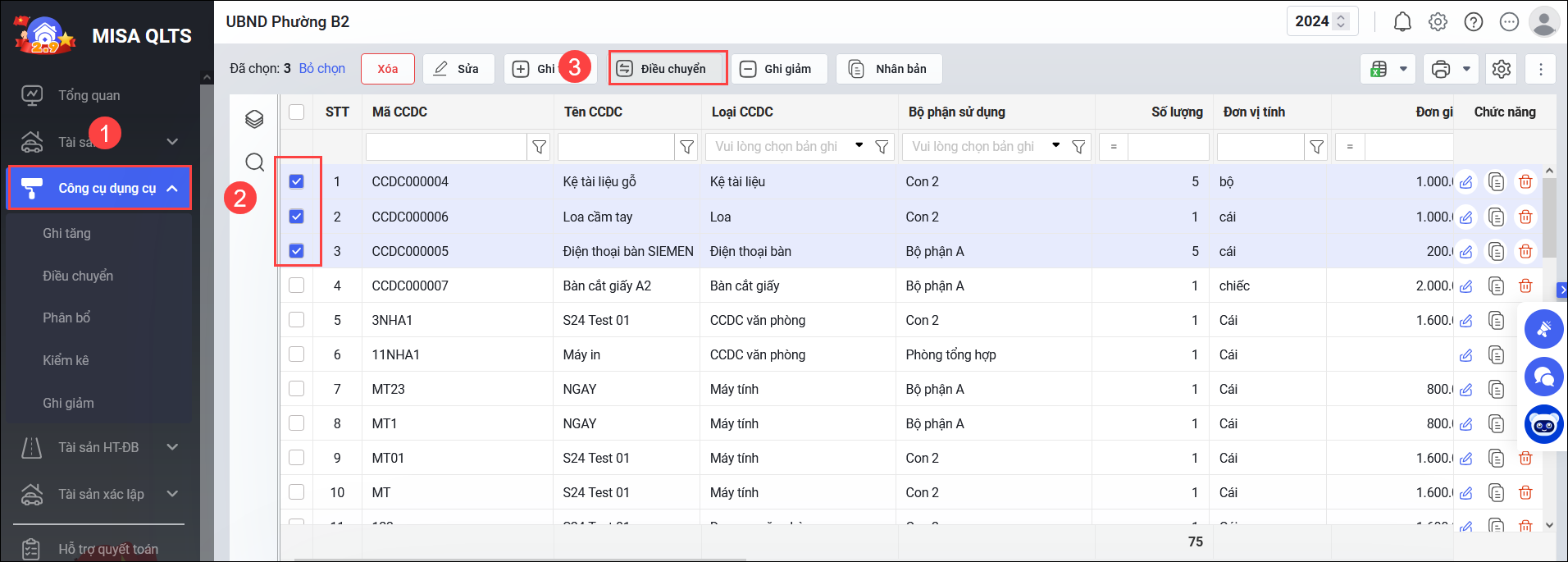Toggle the select-all header checkbox
This screenshot has height=562, width=1568.
297,112
